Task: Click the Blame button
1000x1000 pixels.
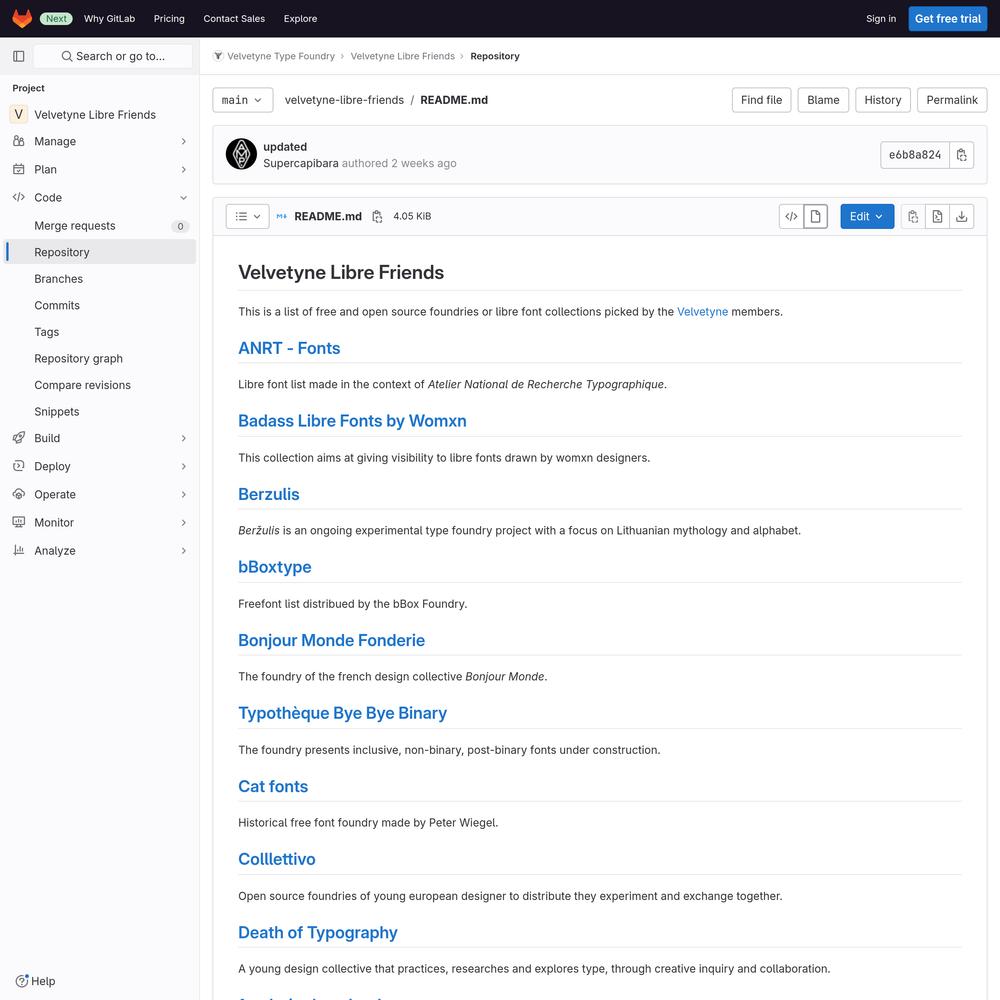Action: point(823,100)
